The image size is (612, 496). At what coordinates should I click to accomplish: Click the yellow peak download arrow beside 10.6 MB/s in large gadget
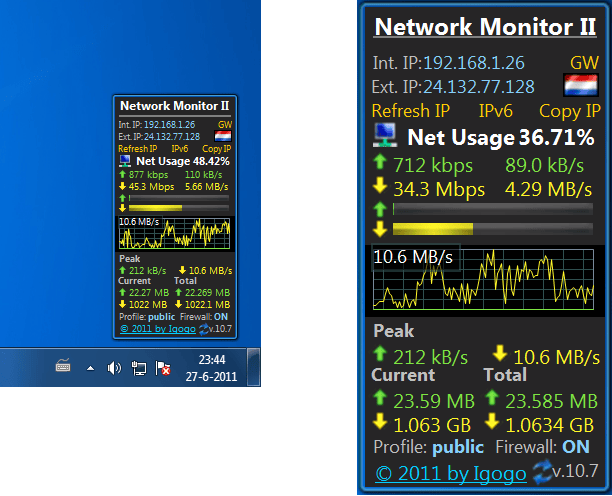[x=500, y=353]
